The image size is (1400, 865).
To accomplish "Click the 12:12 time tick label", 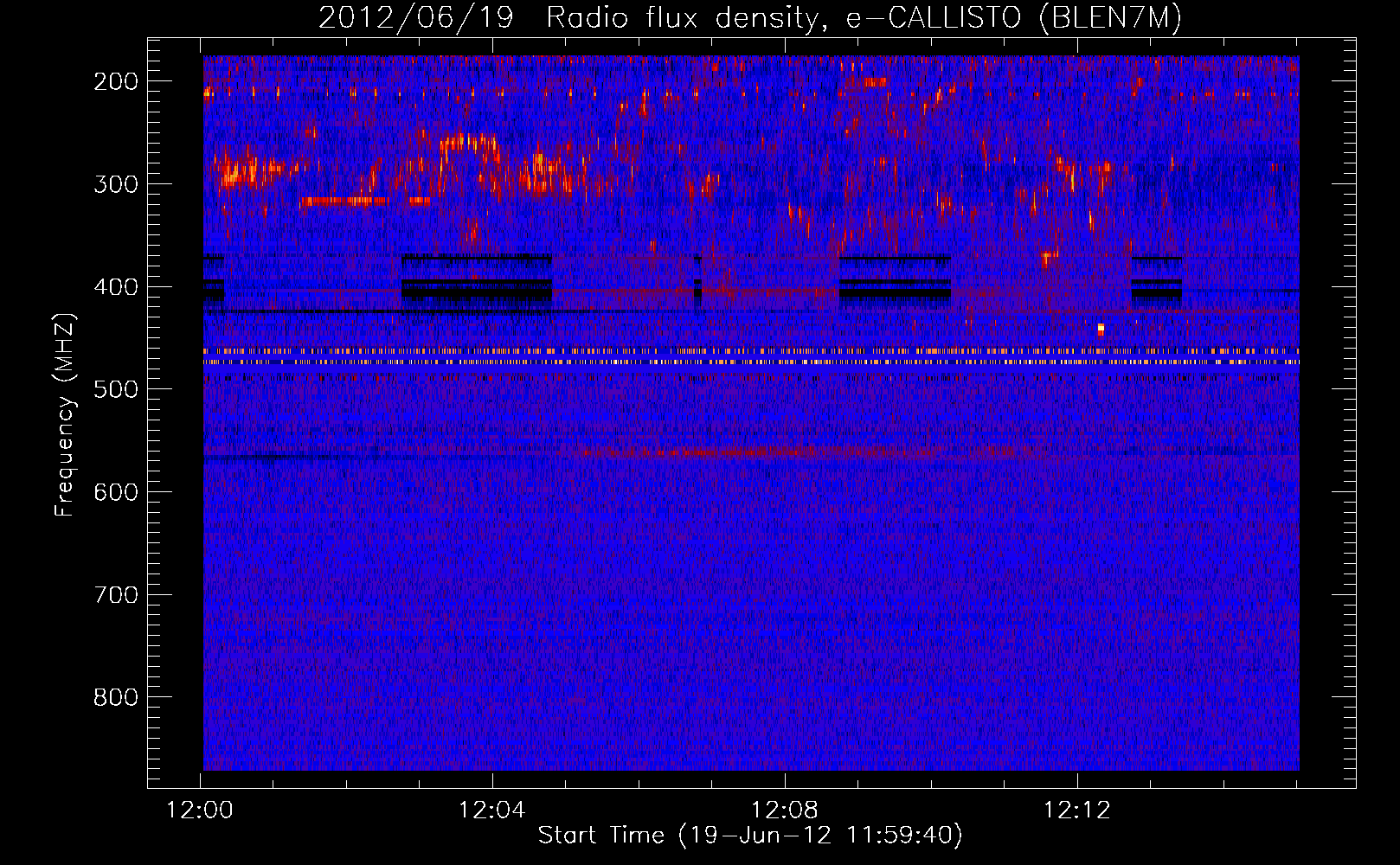I will pos(1077,811).
